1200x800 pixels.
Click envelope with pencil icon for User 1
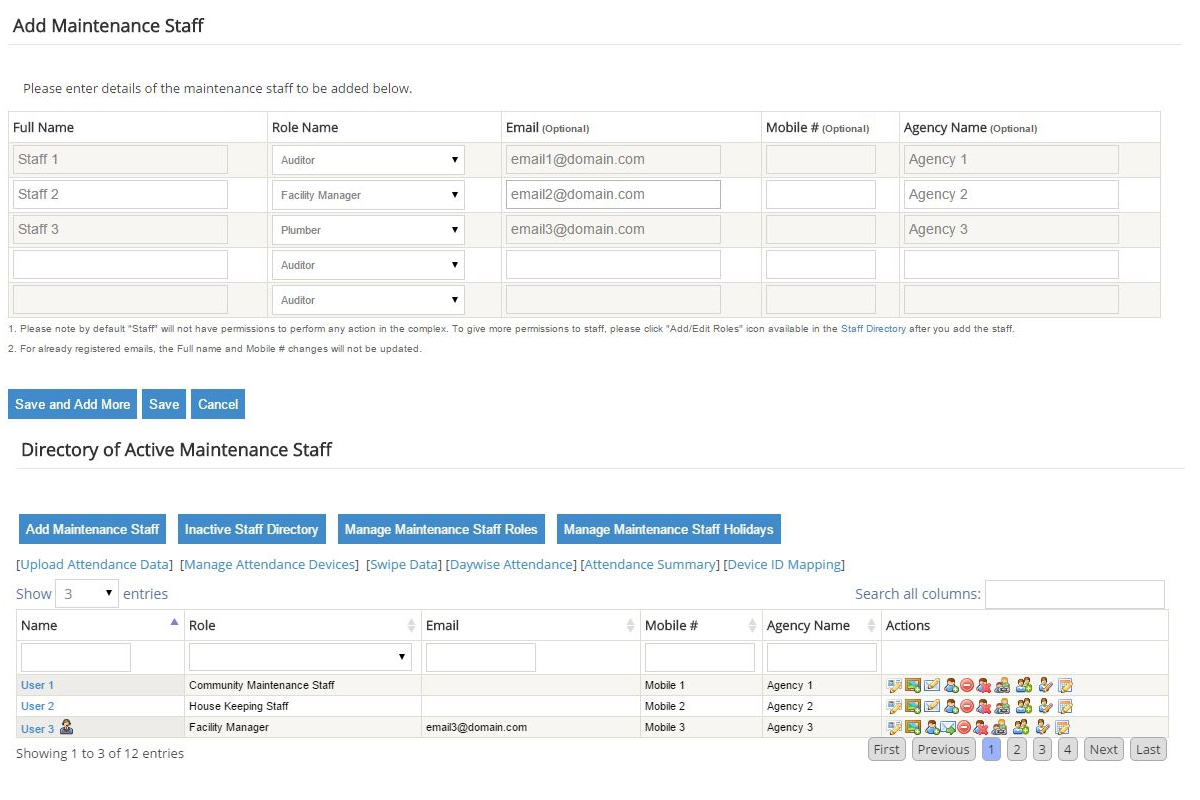(932, 685)
